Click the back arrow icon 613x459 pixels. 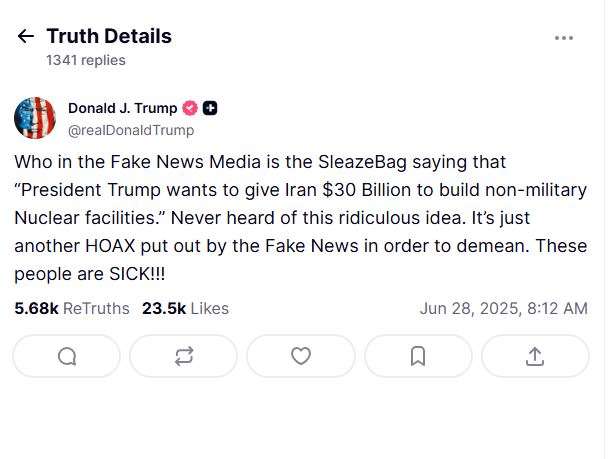tap(26, 37)
